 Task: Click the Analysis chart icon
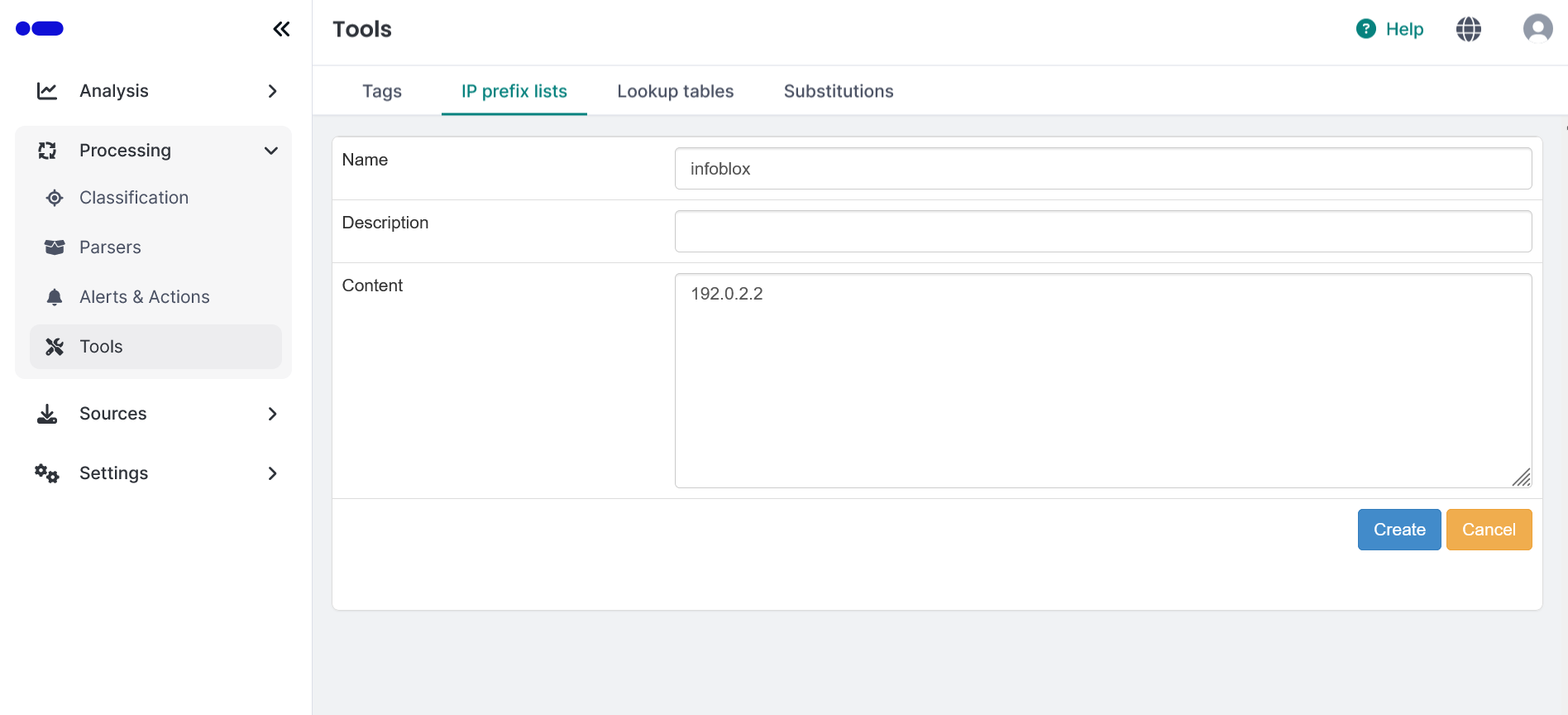point(47,91)
